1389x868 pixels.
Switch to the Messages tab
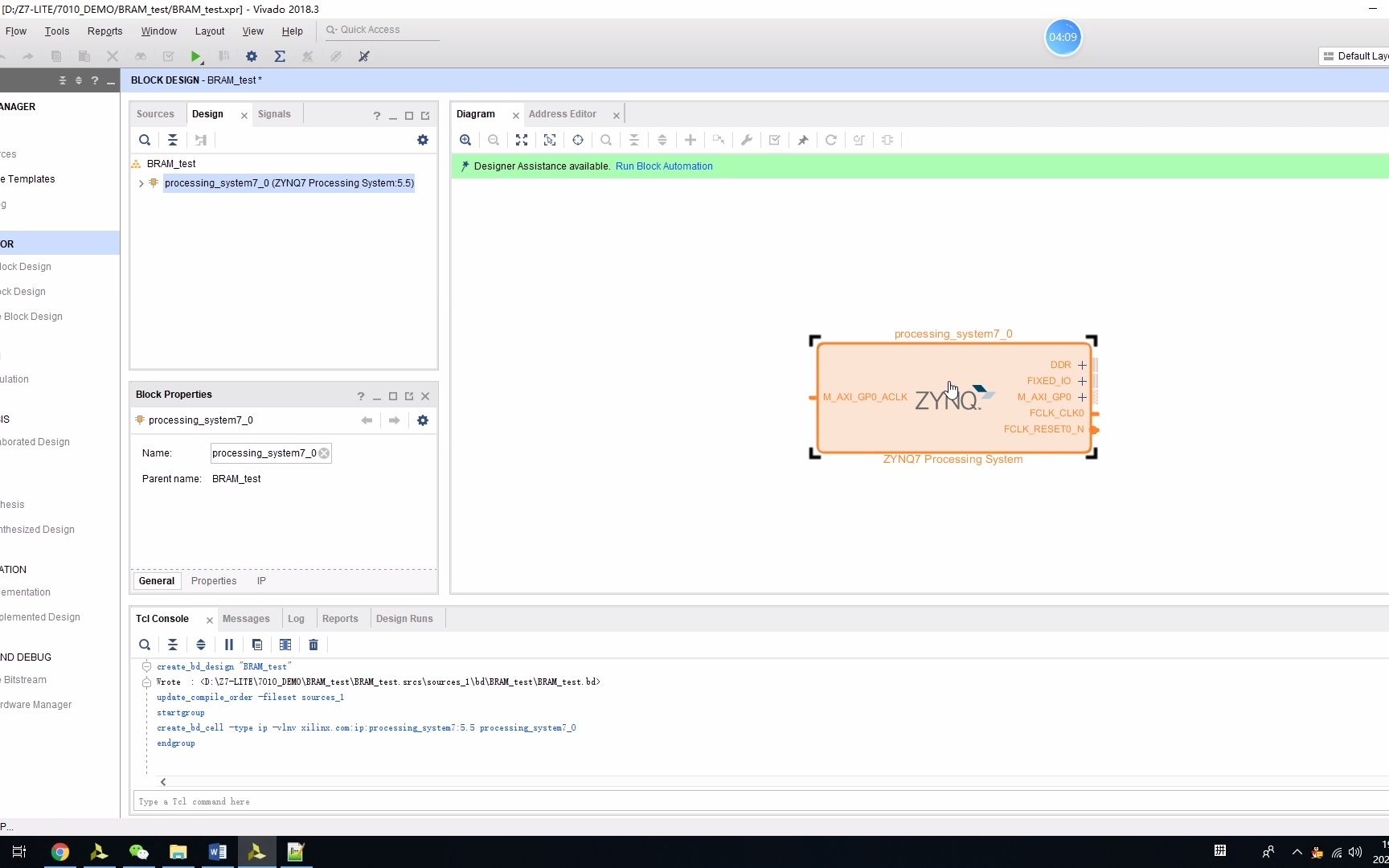pyautogui.click(x=246, y=619)
